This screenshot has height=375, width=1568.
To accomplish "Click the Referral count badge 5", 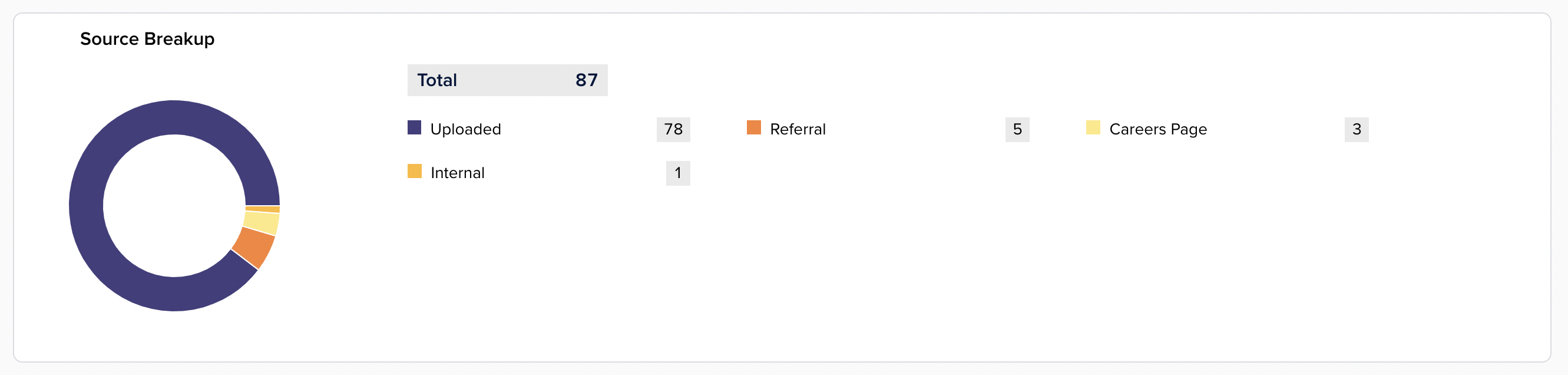I will (x=1017, y=129).
